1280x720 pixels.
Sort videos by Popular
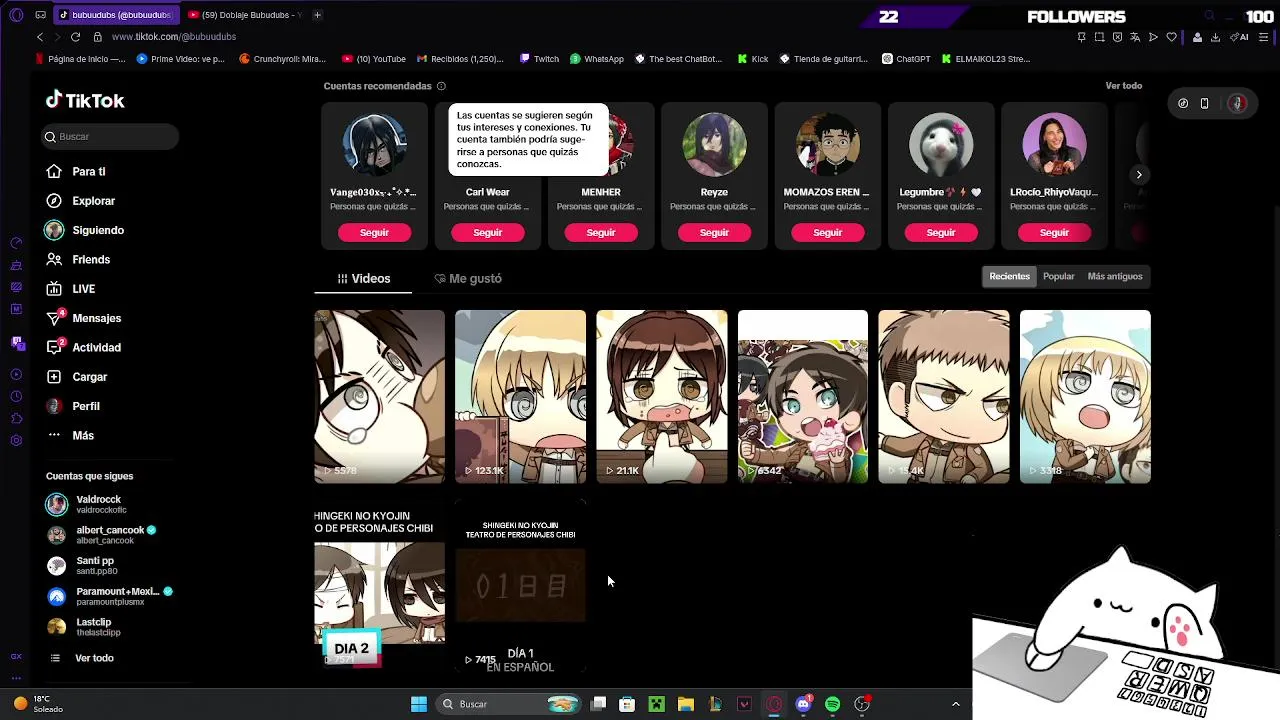pos(1058,277)
